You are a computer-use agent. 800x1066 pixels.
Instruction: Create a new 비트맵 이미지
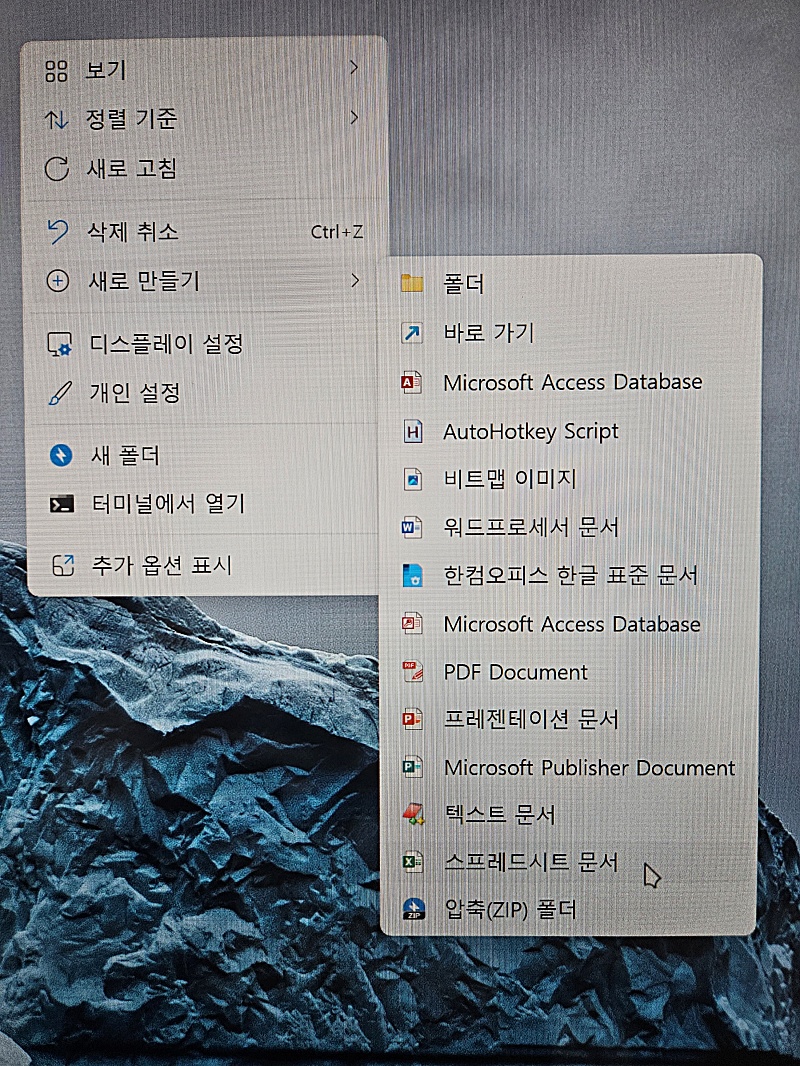(570, 479)
